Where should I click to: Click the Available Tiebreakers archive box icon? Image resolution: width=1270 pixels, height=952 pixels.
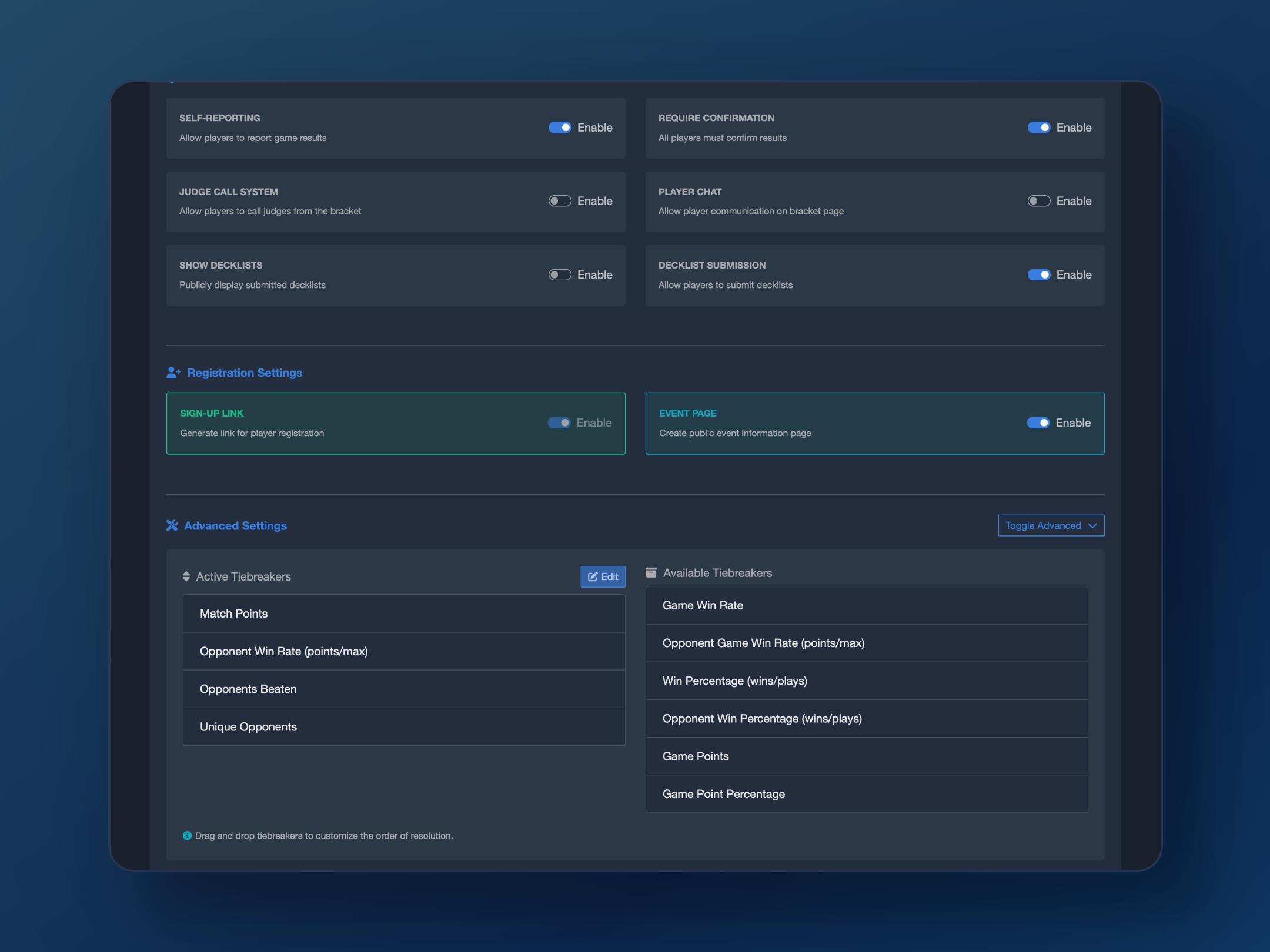(x=651, y=572)
